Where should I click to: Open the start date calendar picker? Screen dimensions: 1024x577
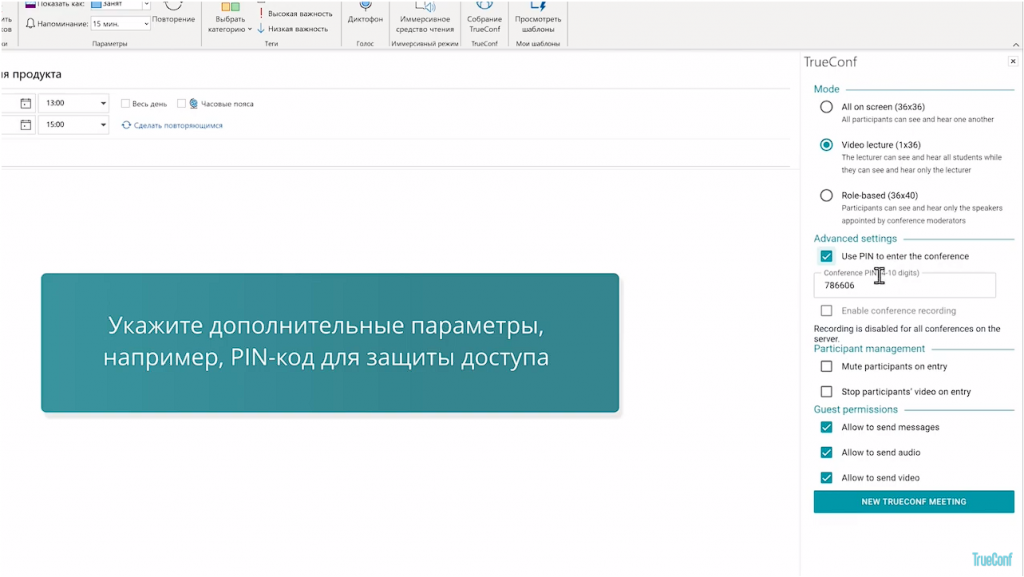[x=25, y=103]
